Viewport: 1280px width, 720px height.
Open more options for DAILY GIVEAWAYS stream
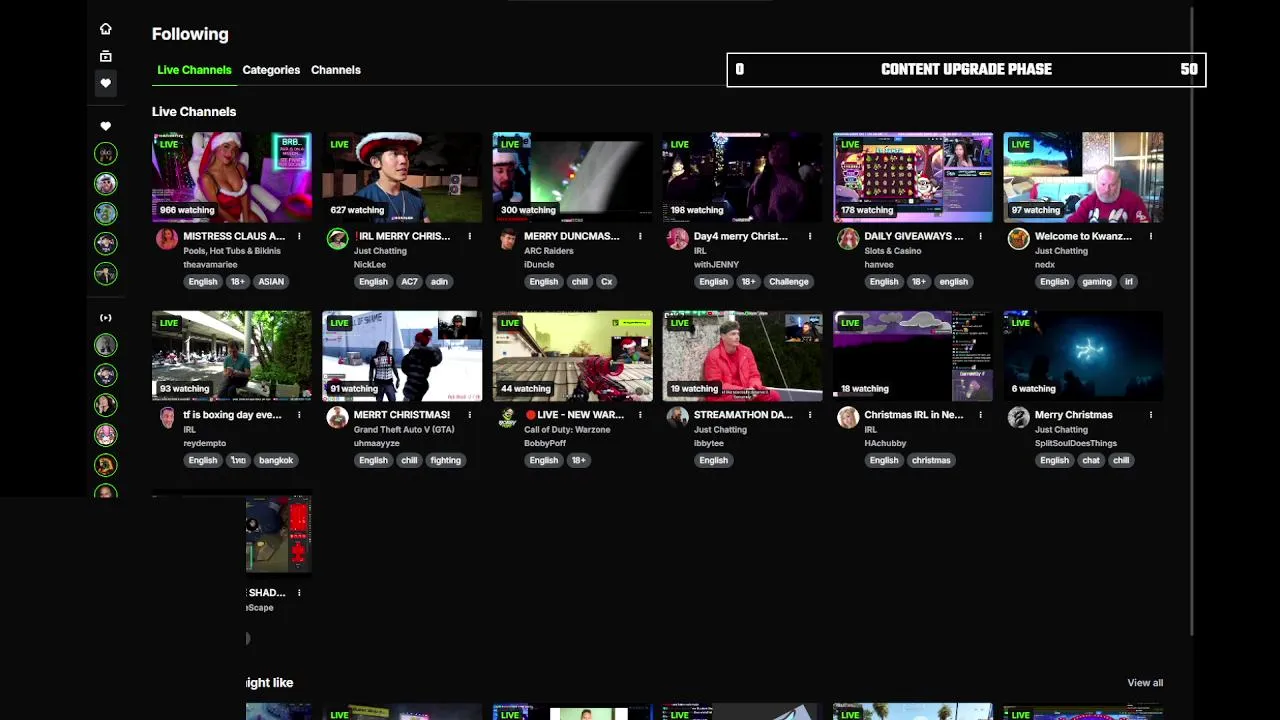tap(980, 236)
